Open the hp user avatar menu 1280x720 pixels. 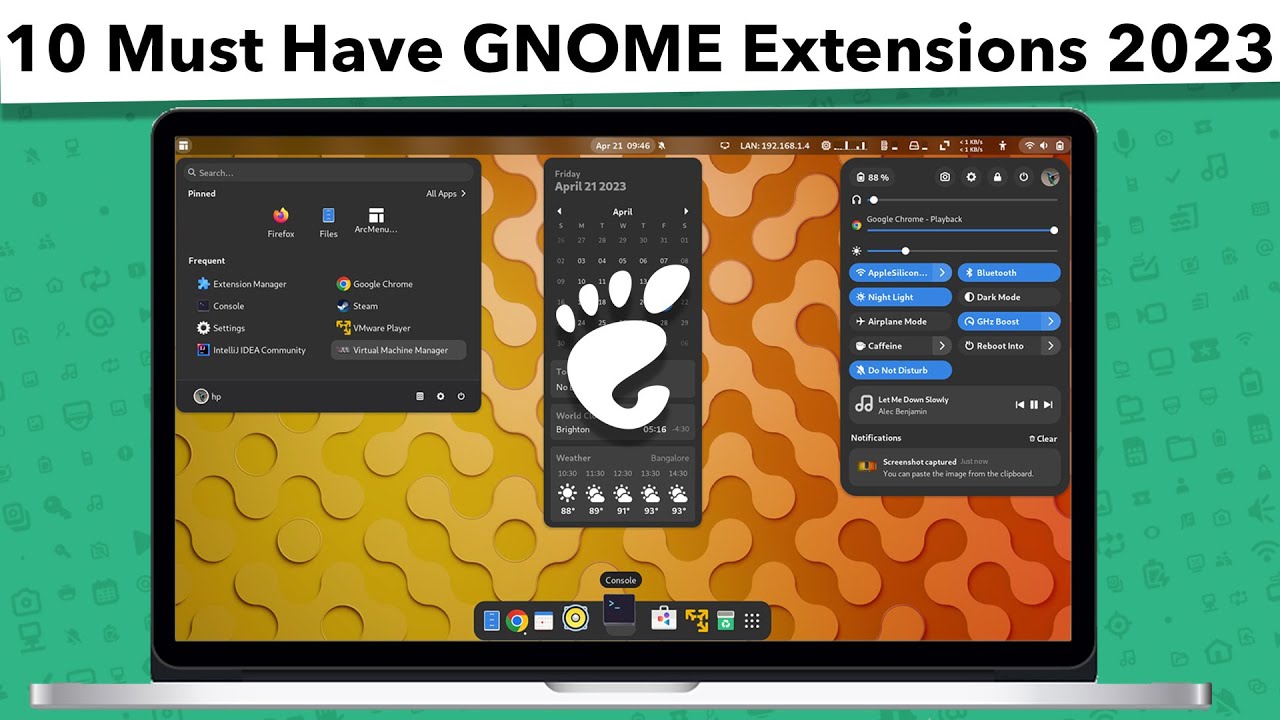[207, 396]
